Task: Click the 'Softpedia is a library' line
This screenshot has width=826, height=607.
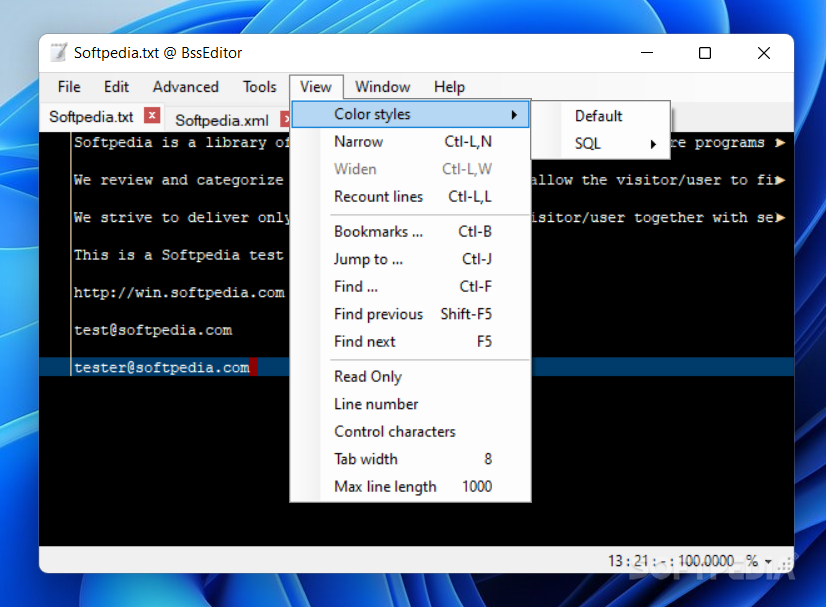Action: 181,142
